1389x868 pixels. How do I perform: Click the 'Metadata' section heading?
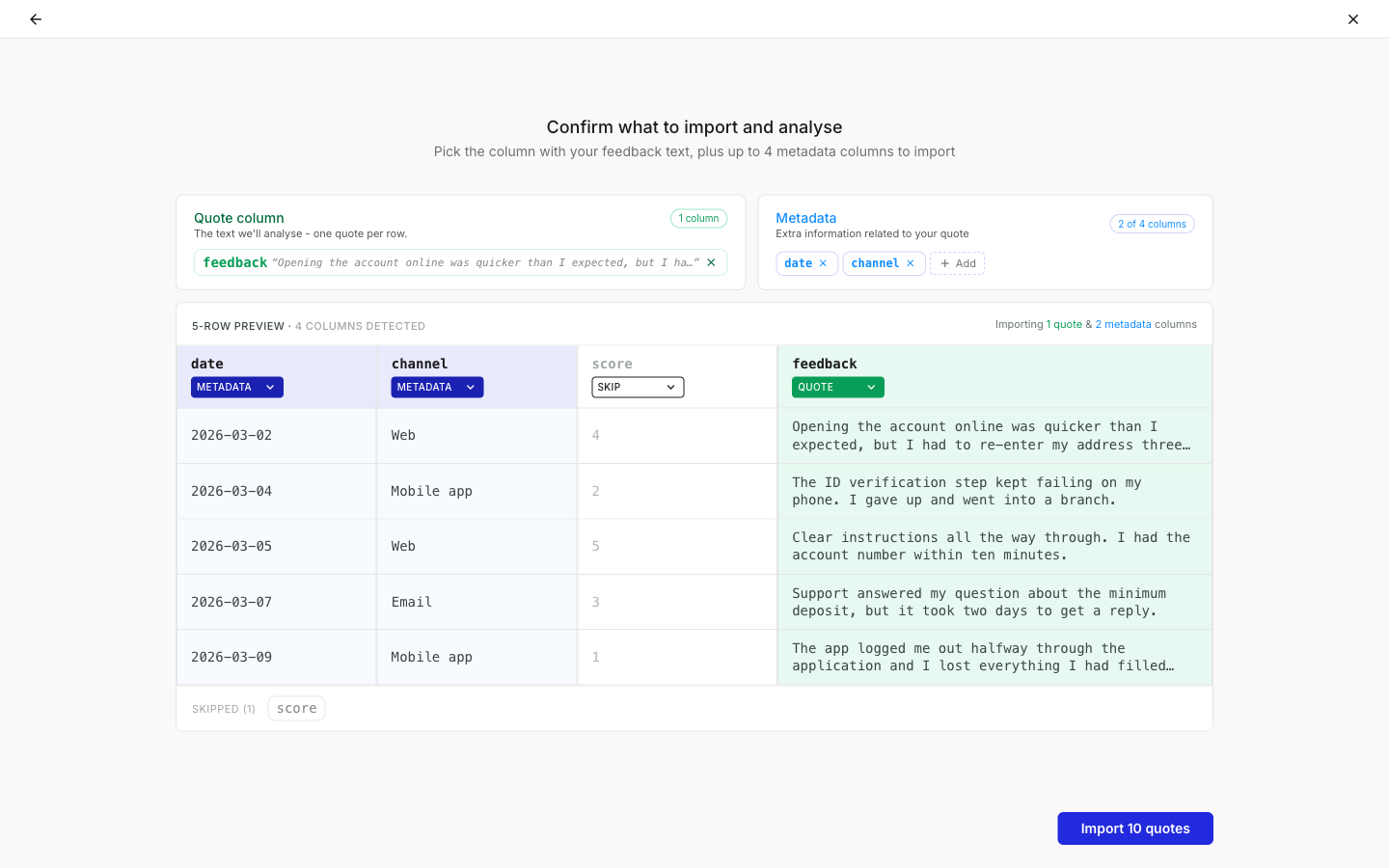point(806,218)
